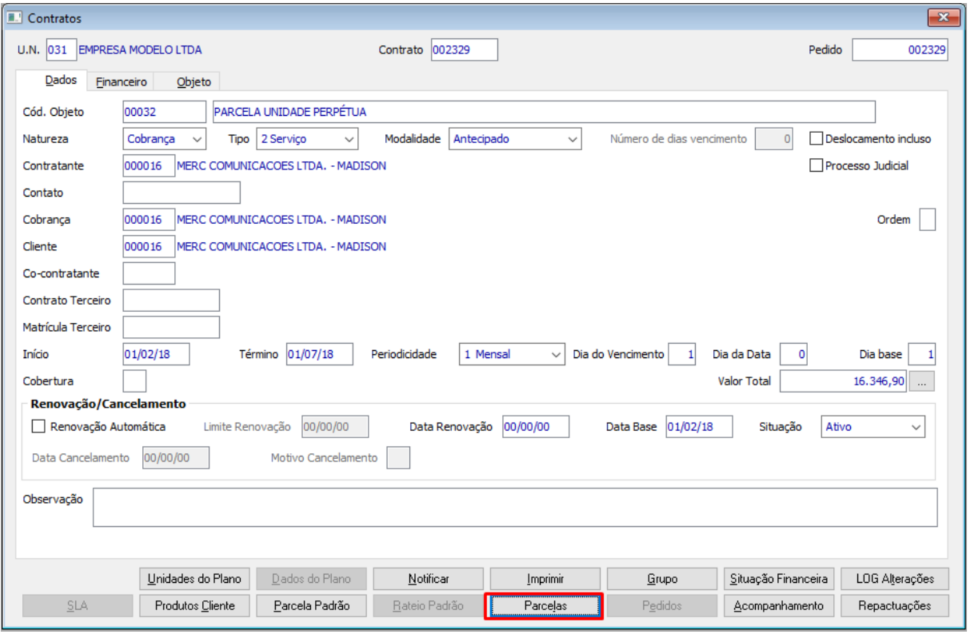The width and height of the screenshot is (969, 633).
Task: Focus the Matrícula Terceiro field
Action: tap(171, 327)
